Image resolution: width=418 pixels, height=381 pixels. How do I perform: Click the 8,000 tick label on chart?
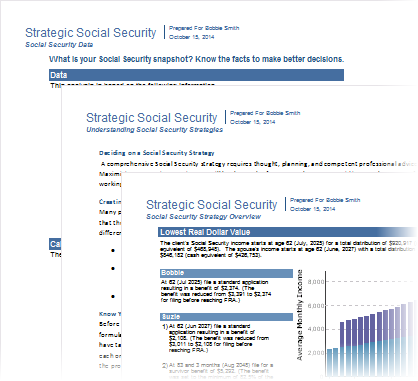pos(316,282)
